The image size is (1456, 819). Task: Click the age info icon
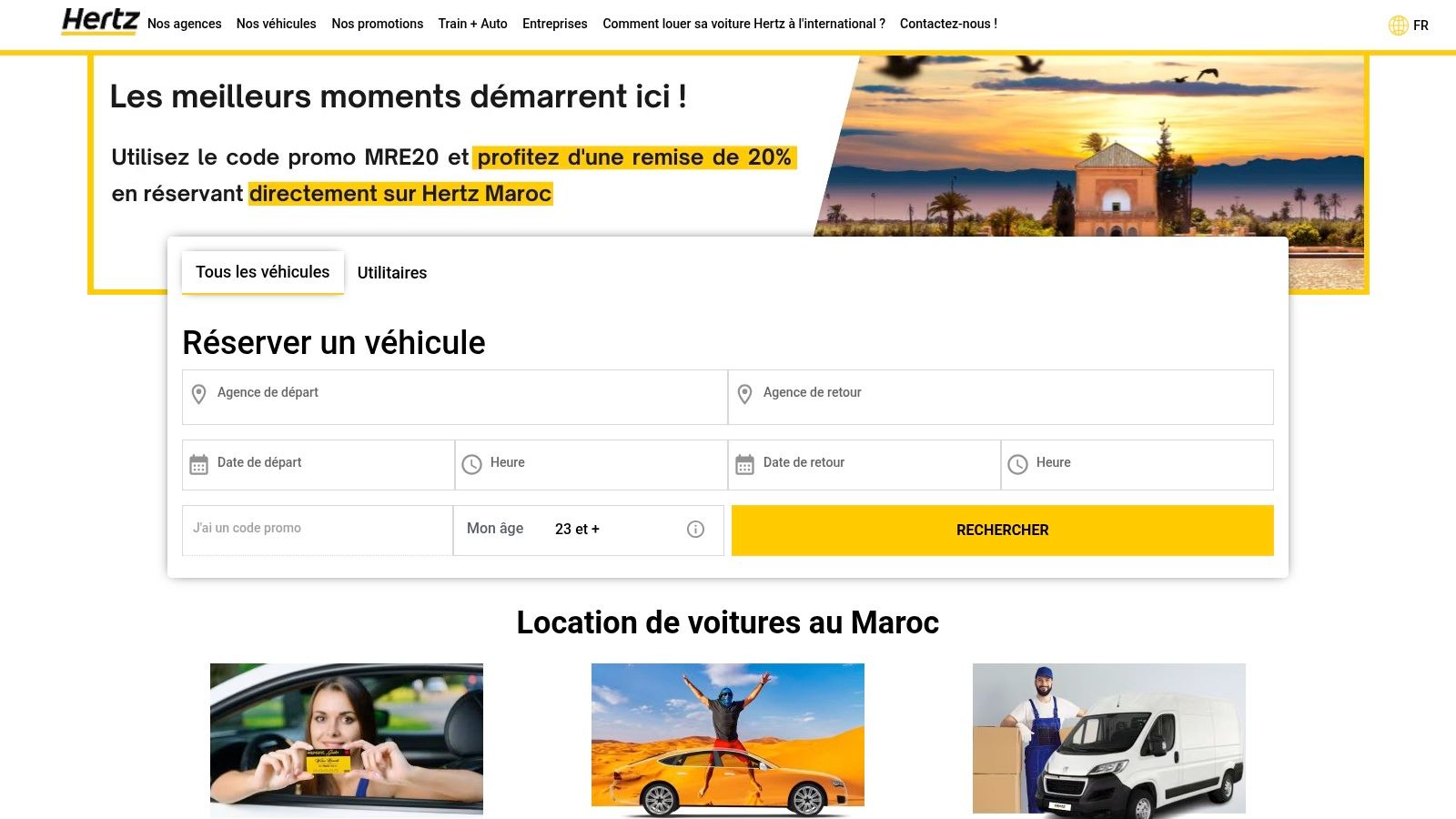695,529
